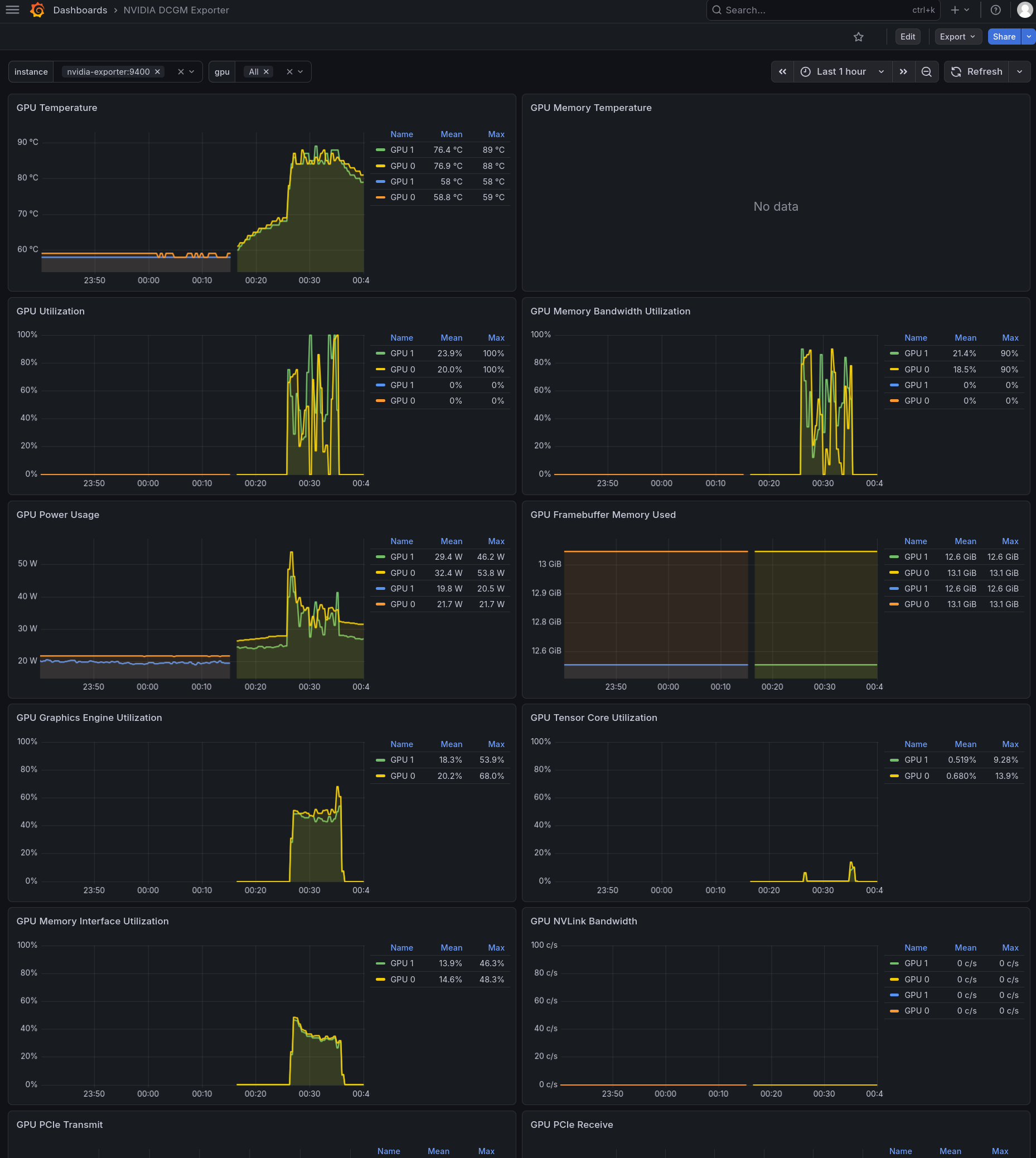Open GPU Power Usage panel title
Image resolution: width=1036 pixels, height=1158 pixels.
[58, 515]
